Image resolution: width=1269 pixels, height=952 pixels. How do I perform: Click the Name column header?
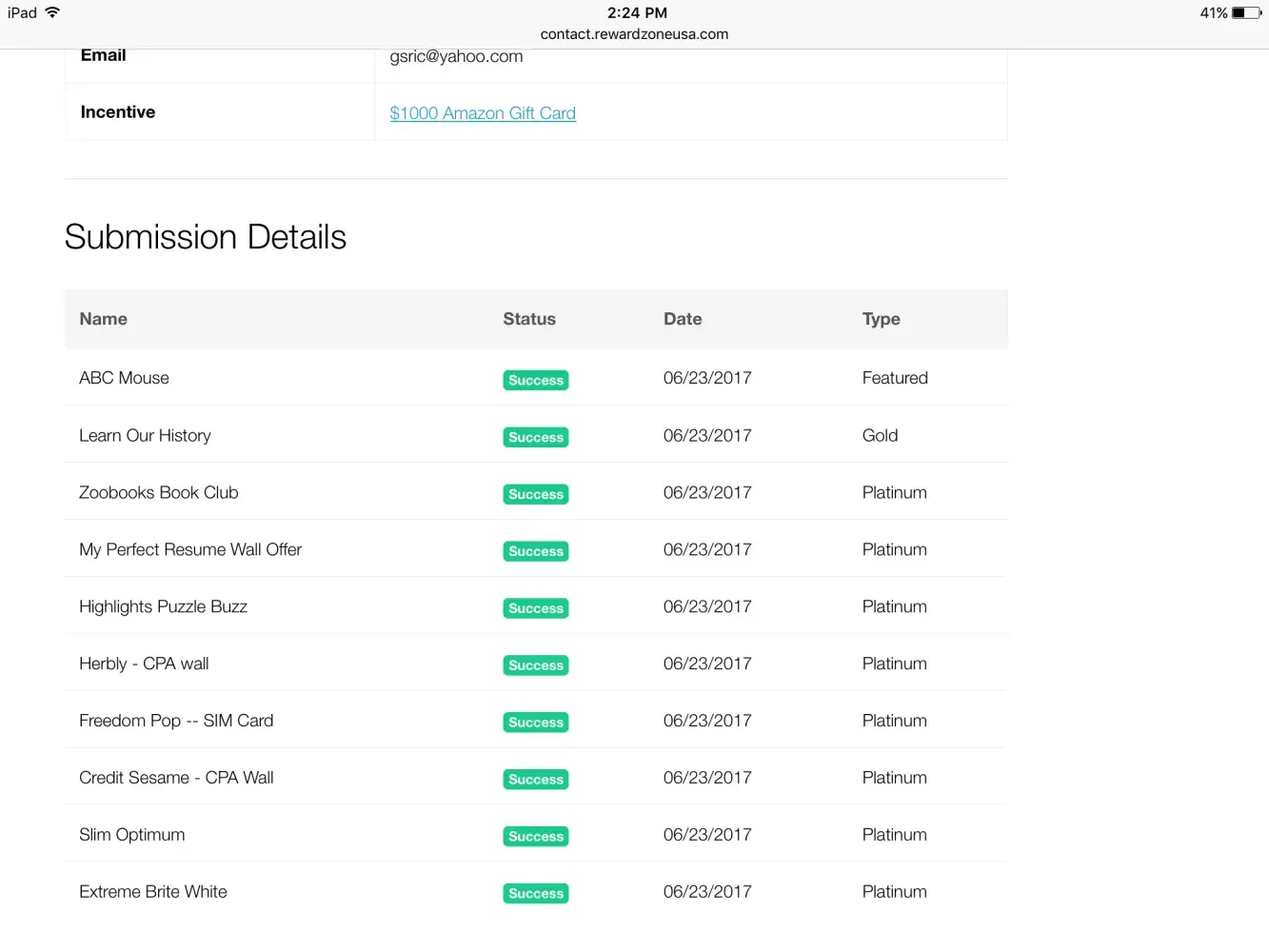point(103,319)
